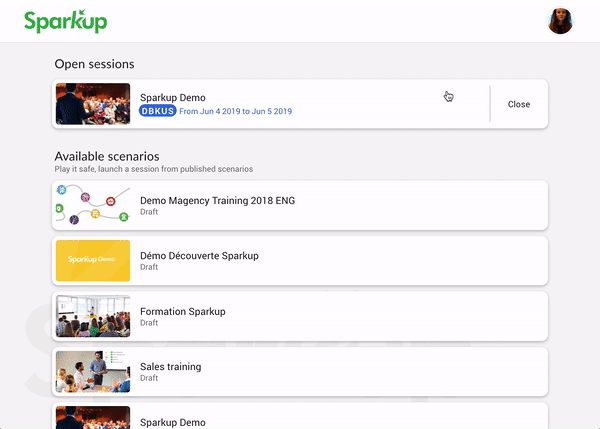Image resolution: width=600 pixels, height=429 pixels.
Task: Click the Available scenarios heading
Action: (107, 156)
